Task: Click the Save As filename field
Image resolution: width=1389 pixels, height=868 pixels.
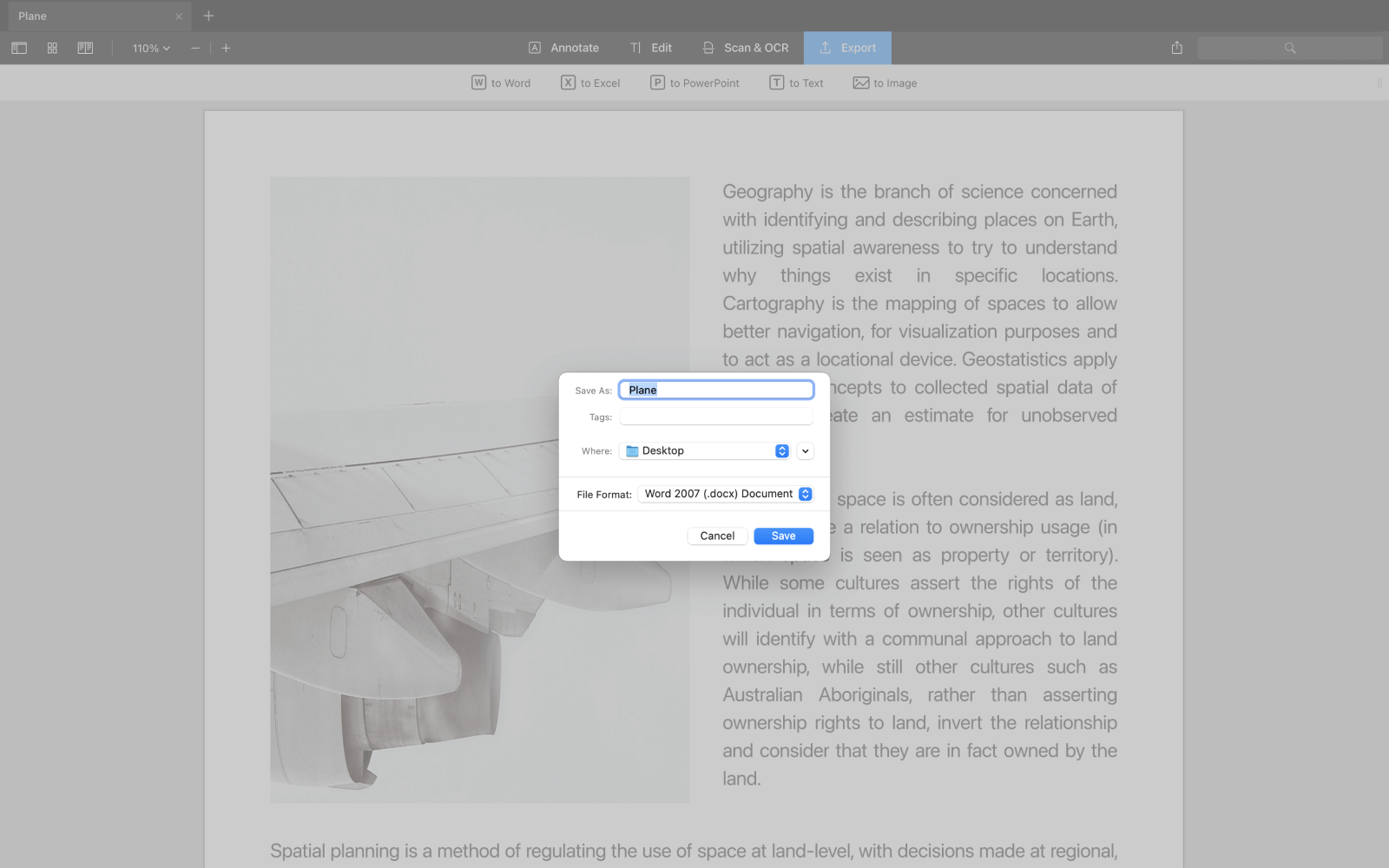Action: click(716, 390)
